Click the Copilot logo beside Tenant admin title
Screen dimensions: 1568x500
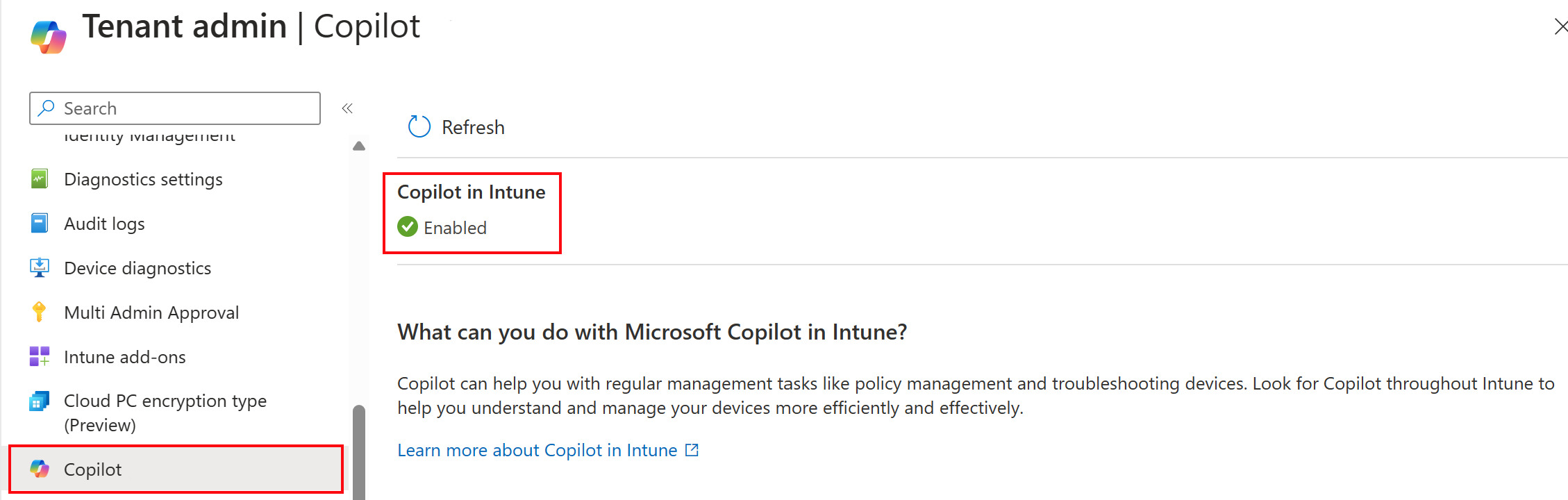(49, 37)
